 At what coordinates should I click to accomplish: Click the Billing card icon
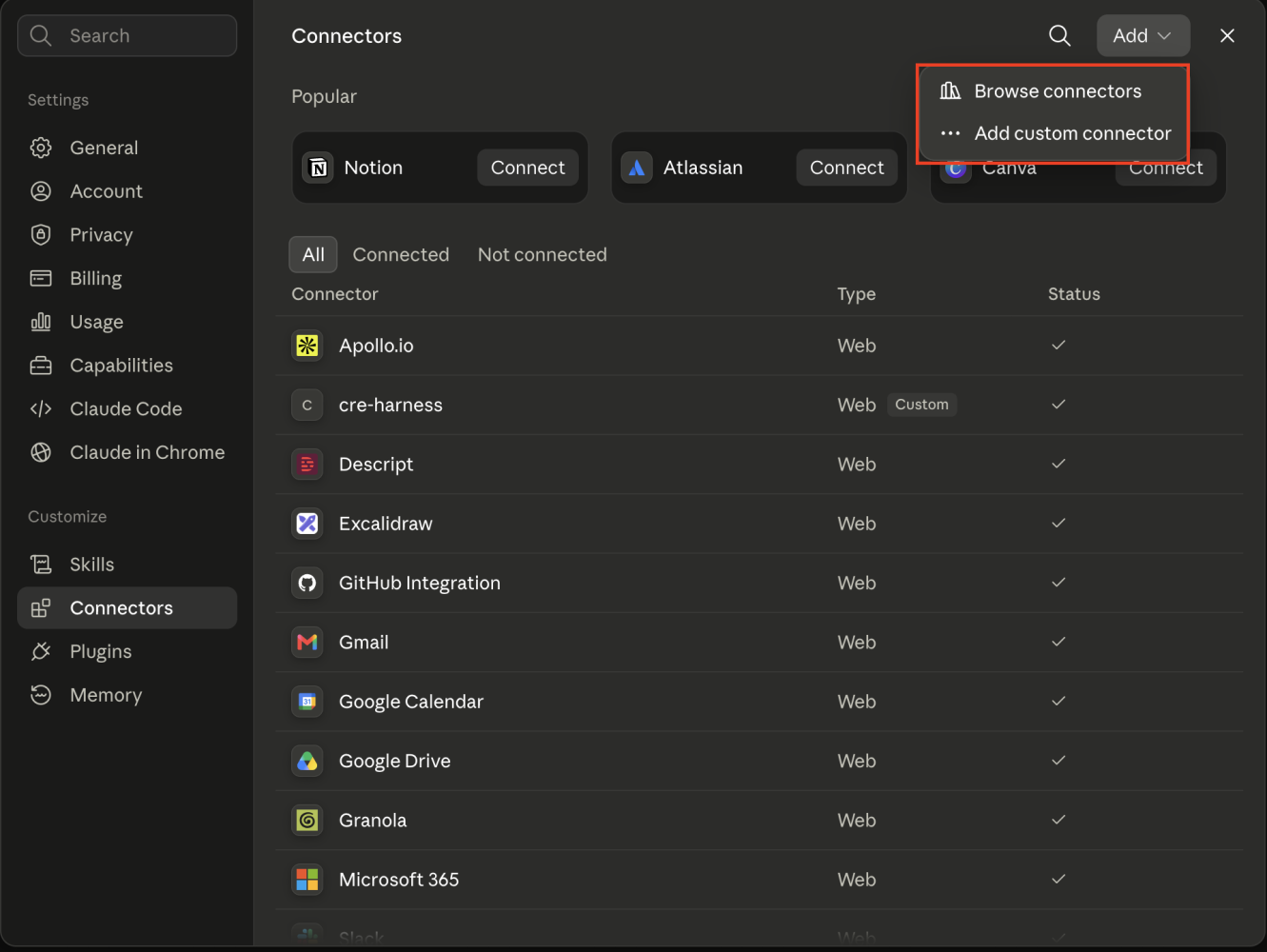[x=41, y=278]
